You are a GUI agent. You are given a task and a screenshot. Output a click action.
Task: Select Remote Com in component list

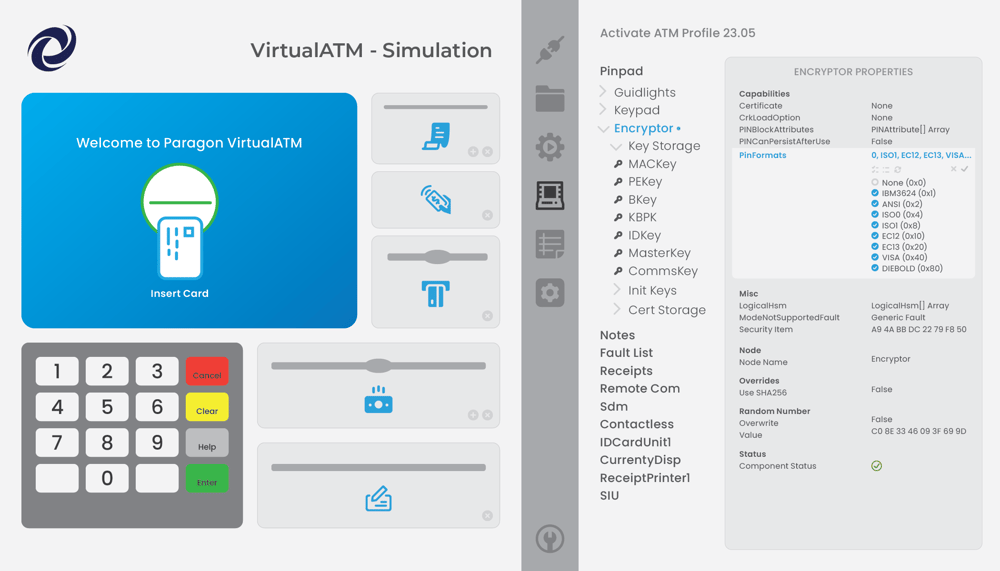pos(640,389)
